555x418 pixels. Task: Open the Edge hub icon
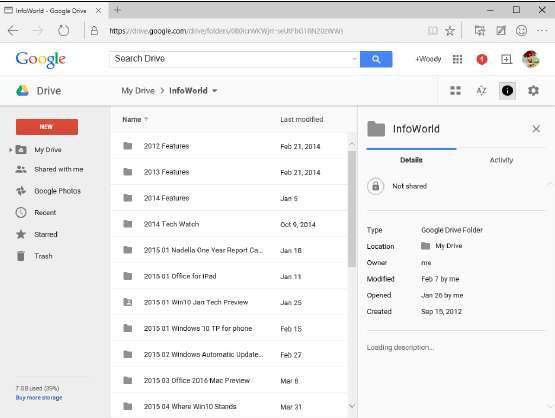point(480,31)
